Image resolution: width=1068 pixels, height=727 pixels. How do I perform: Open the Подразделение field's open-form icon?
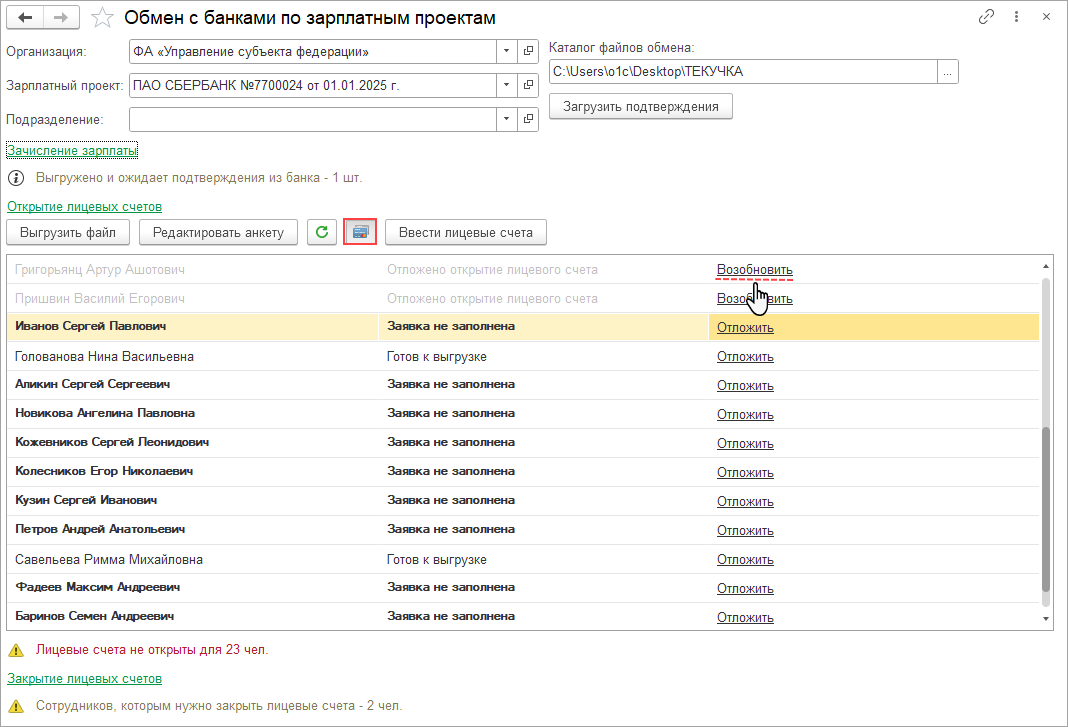coord(529,120)
